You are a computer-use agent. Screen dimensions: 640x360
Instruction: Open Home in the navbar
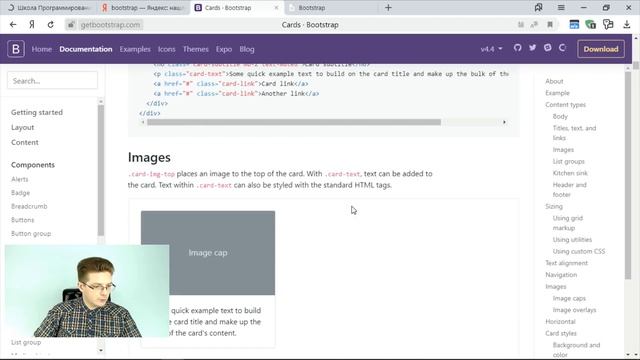click(42, 49)
